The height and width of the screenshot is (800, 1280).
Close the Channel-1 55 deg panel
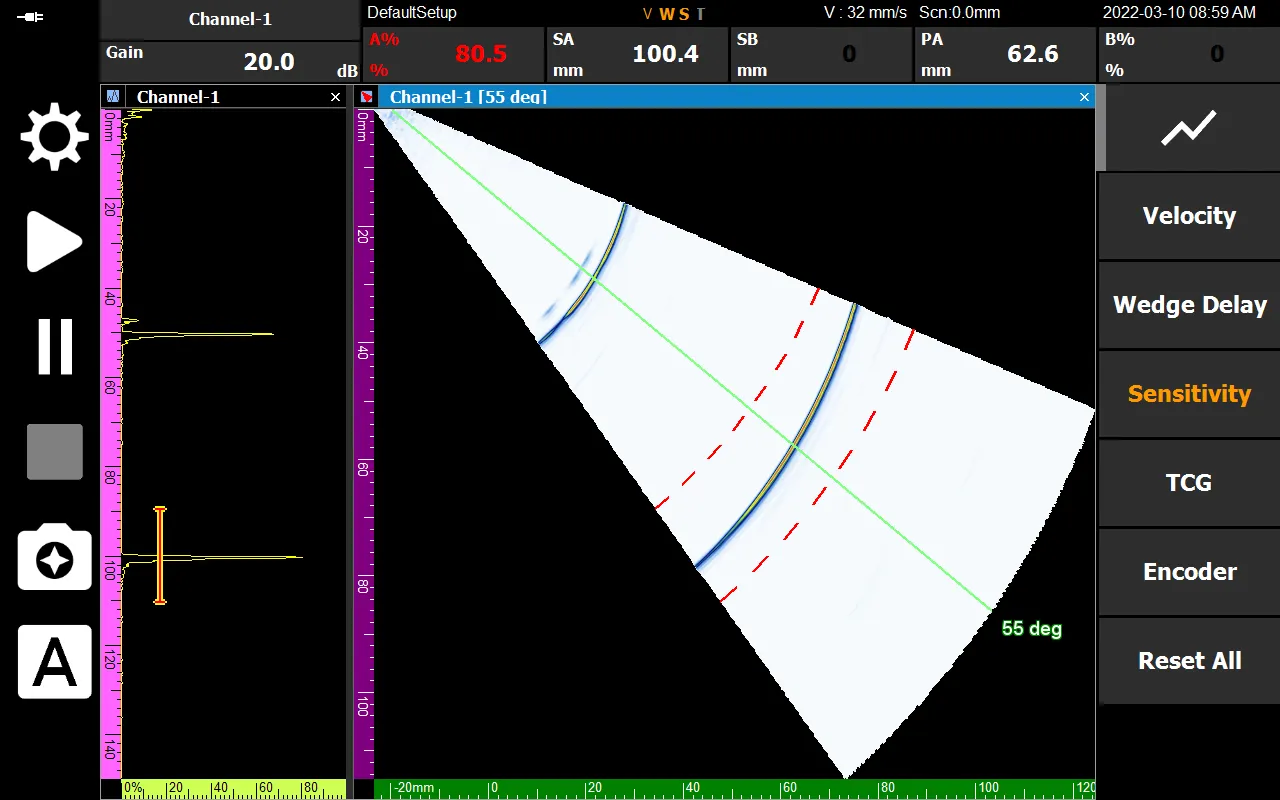point(1084,97)
